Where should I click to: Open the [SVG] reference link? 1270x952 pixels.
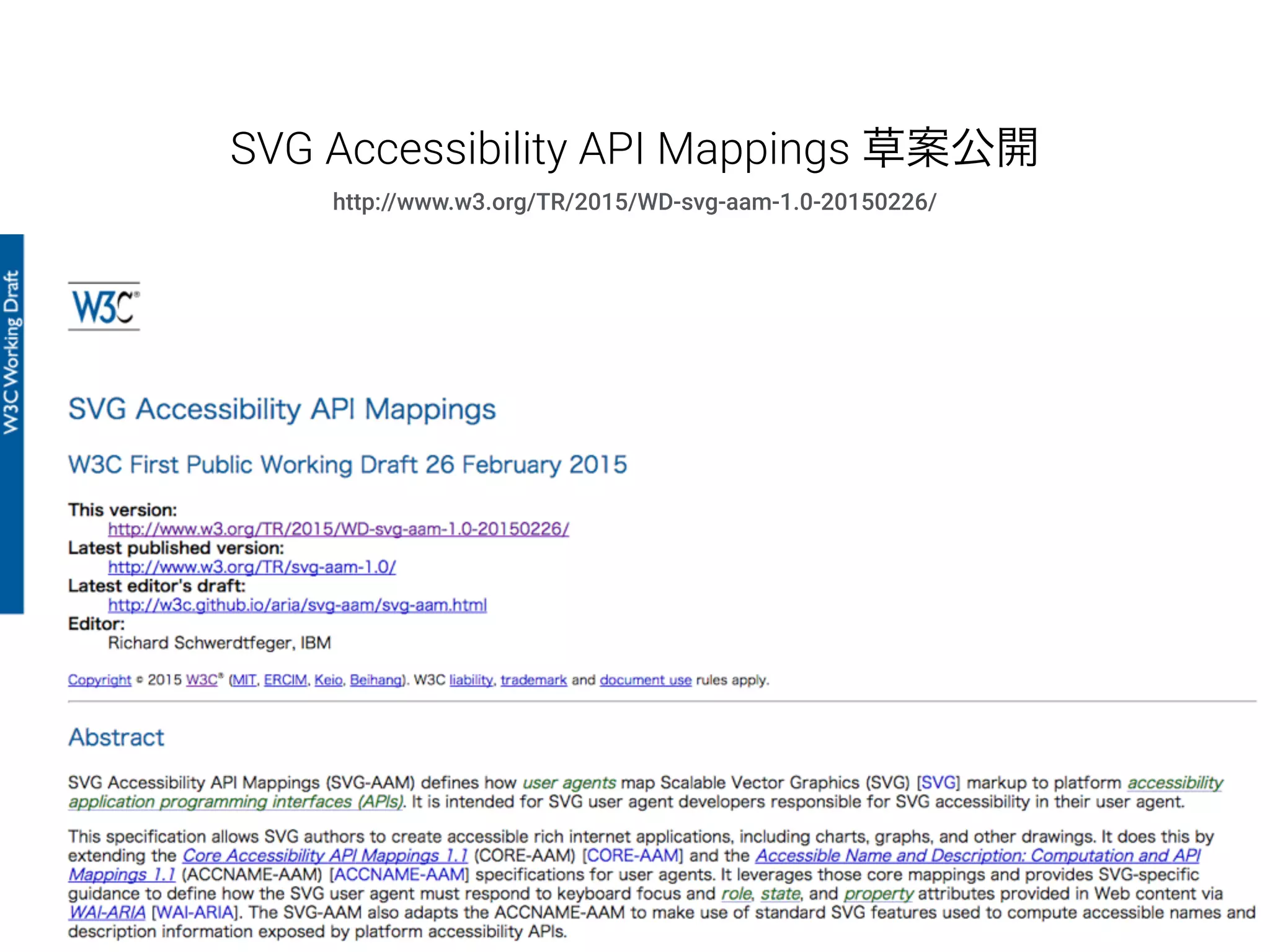[x=938, y=783]
